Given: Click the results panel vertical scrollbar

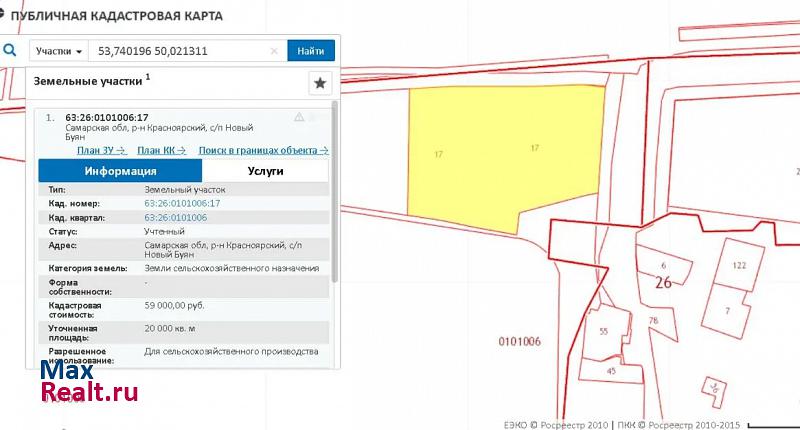Looking at the screenshot, I should [x=334, y=190].
